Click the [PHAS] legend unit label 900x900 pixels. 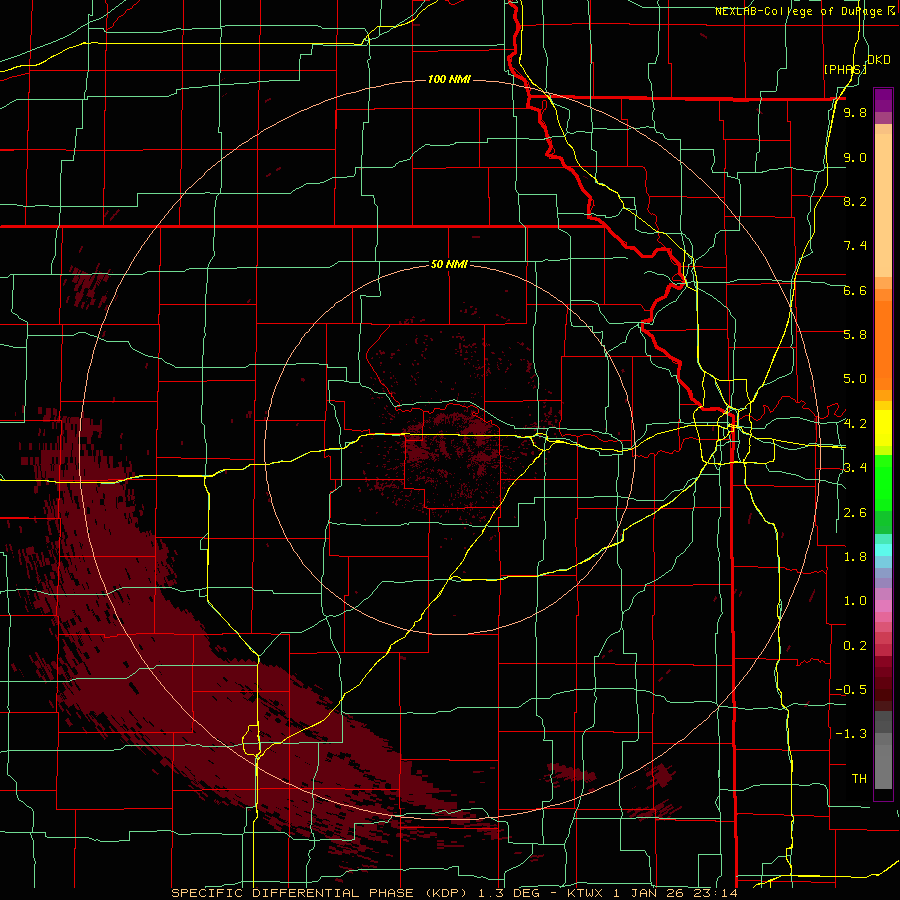845,69
